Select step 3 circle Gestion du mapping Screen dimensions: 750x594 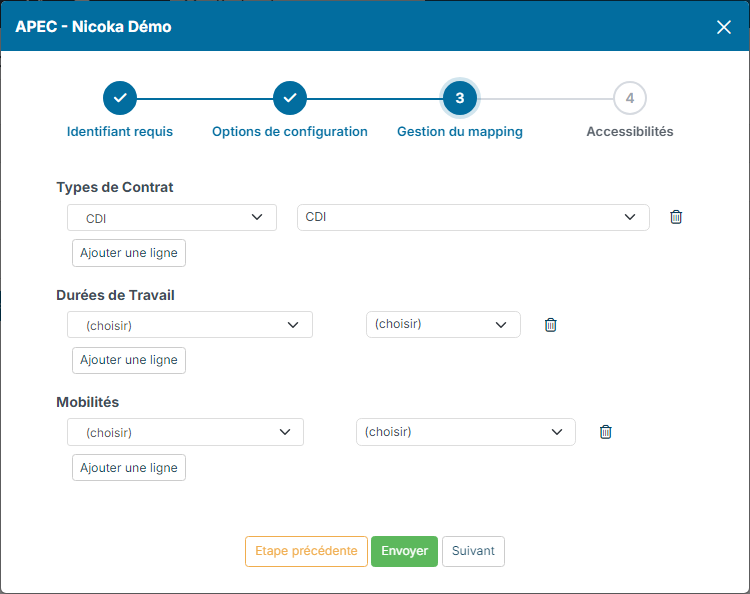(x=460, y=98)
